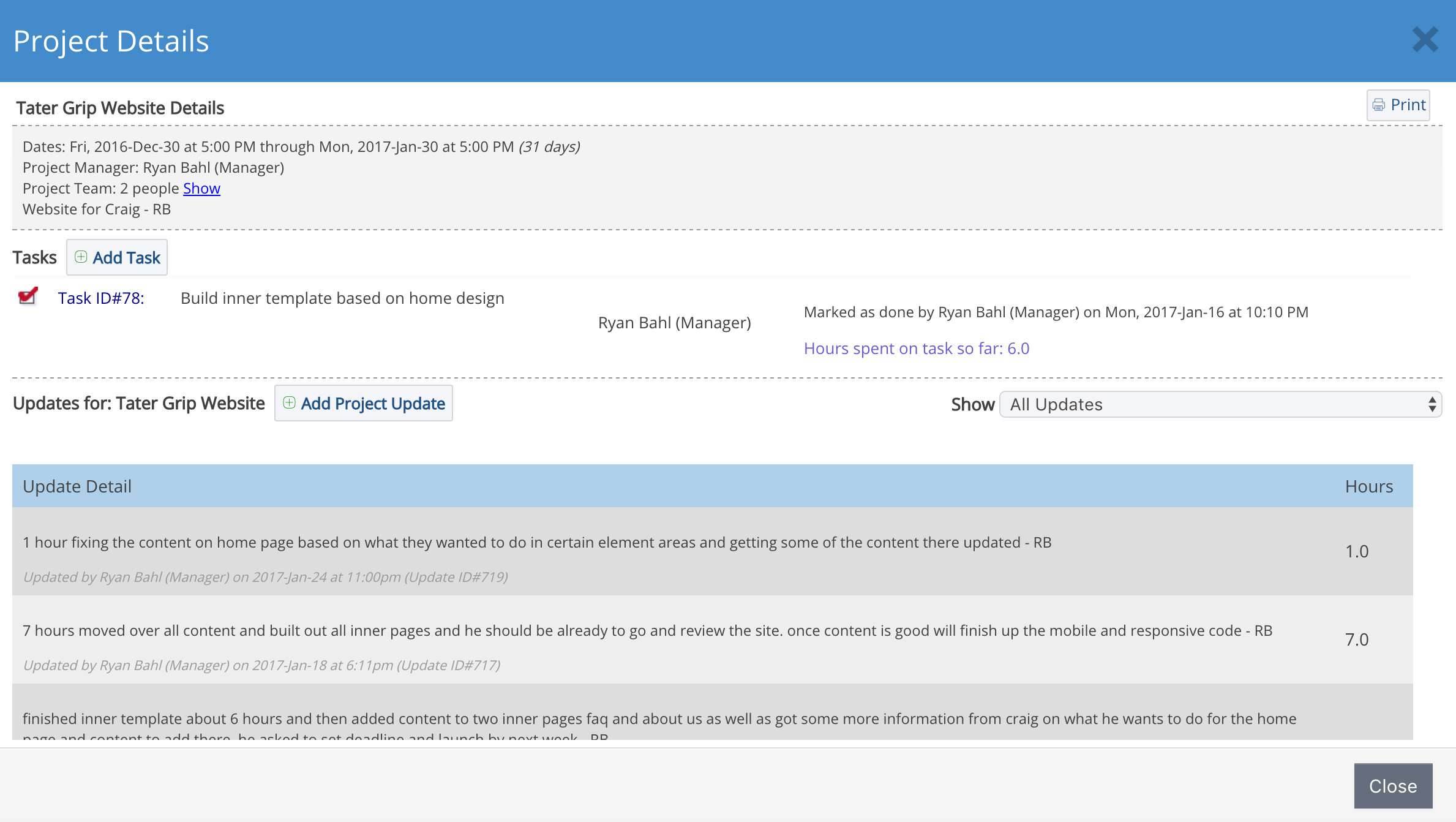Click the Task ID#78 link to open task
Viewport: 1456px width, 822px height.
[99, 296]
